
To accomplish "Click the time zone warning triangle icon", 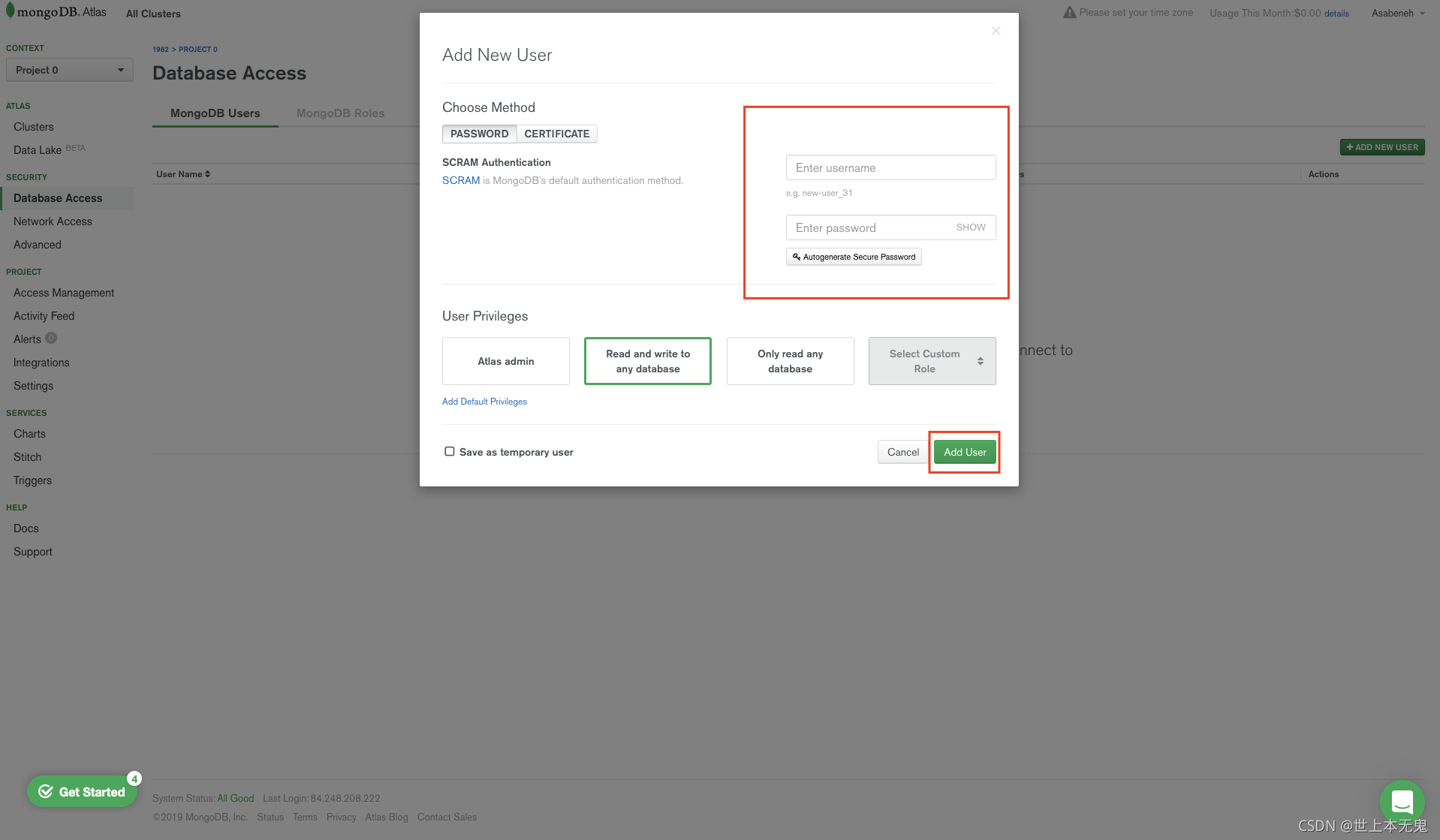I will coord(1069,13).
